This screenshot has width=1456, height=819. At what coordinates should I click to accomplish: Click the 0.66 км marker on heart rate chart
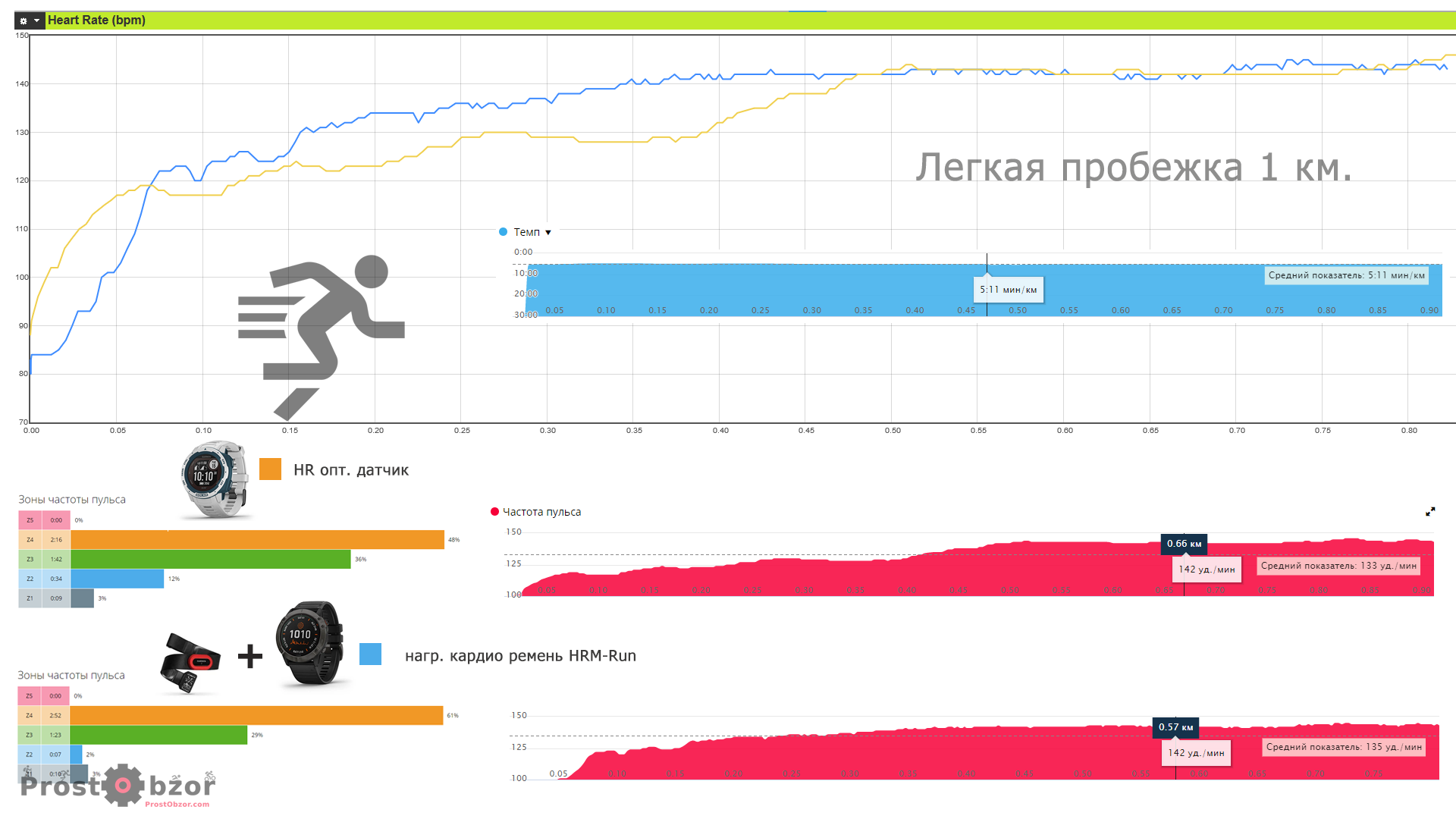point(1183,544)
